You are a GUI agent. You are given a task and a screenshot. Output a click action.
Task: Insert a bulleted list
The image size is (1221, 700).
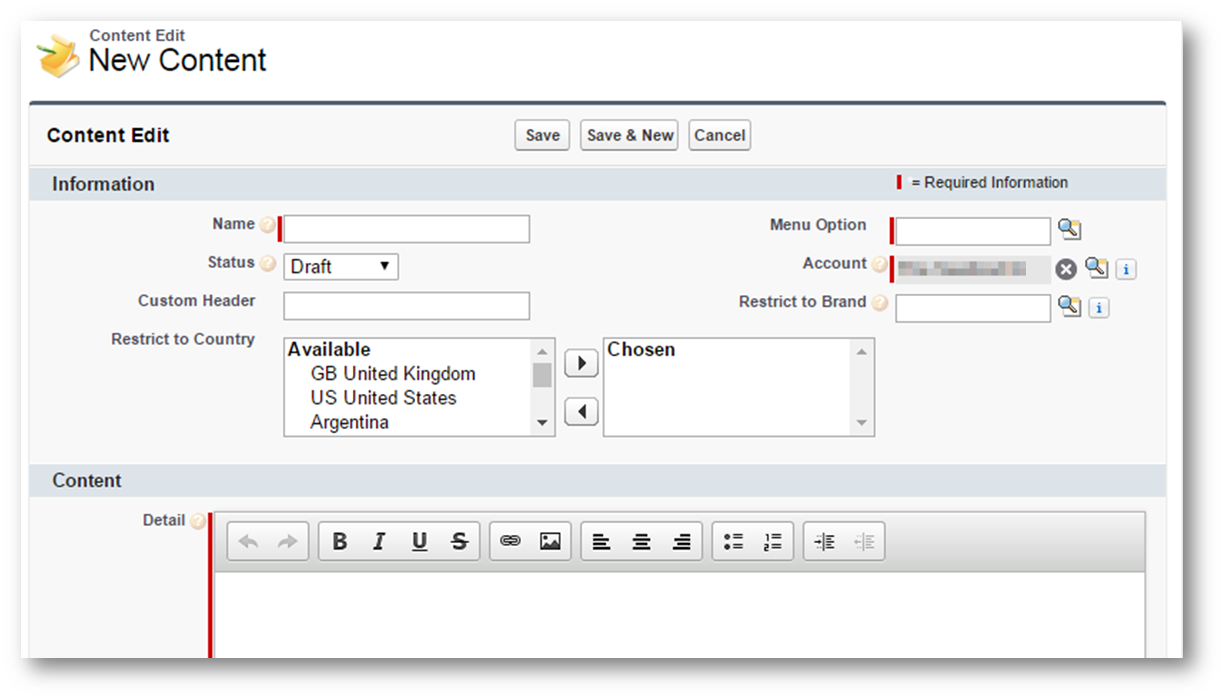click(x=733, y=542)
